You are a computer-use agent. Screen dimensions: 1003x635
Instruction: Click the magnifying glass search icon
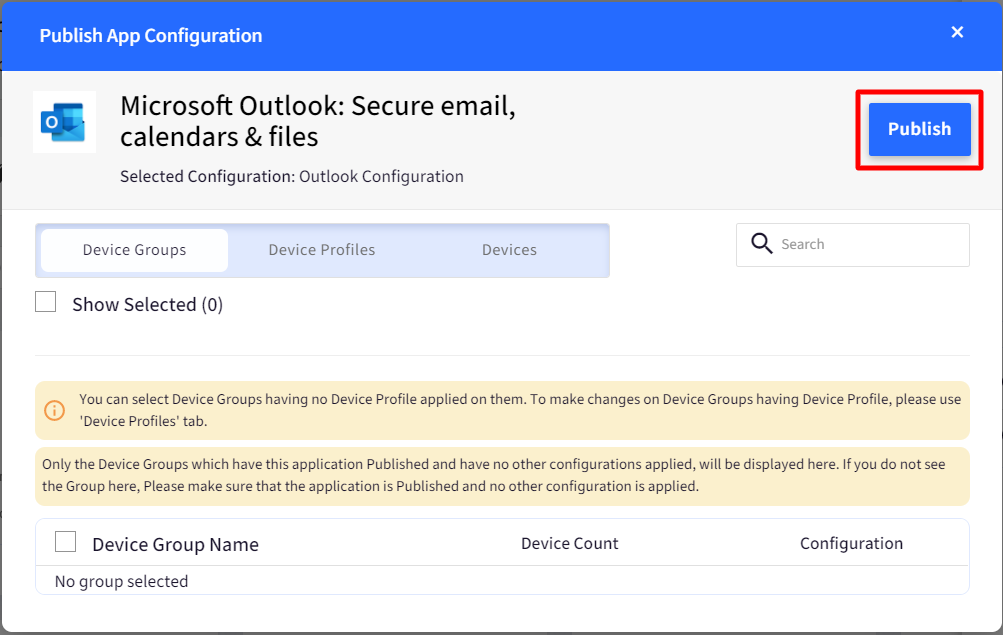[x=761, y=244]
